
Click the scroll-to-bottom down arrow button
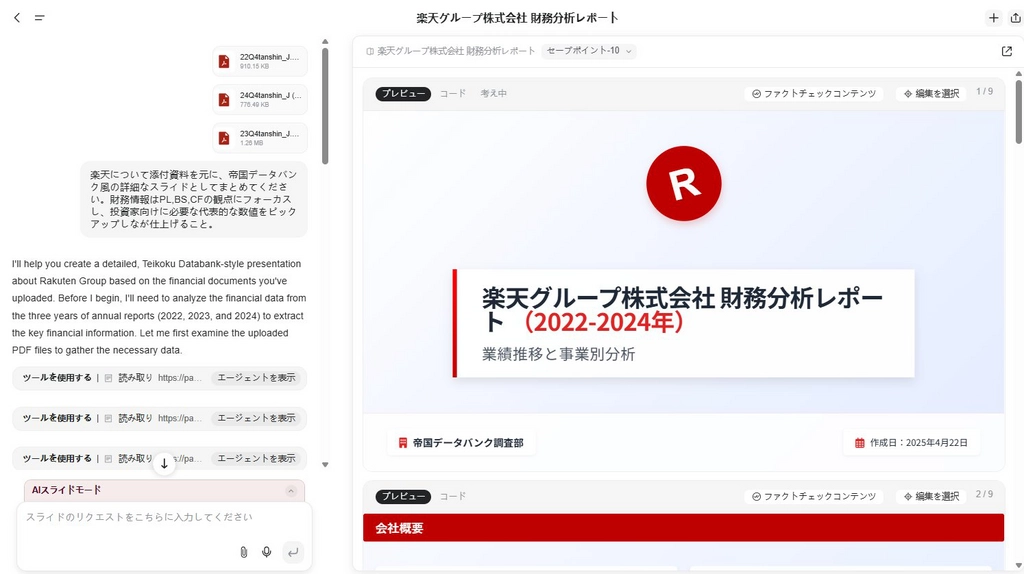click(x=164, y=464)
